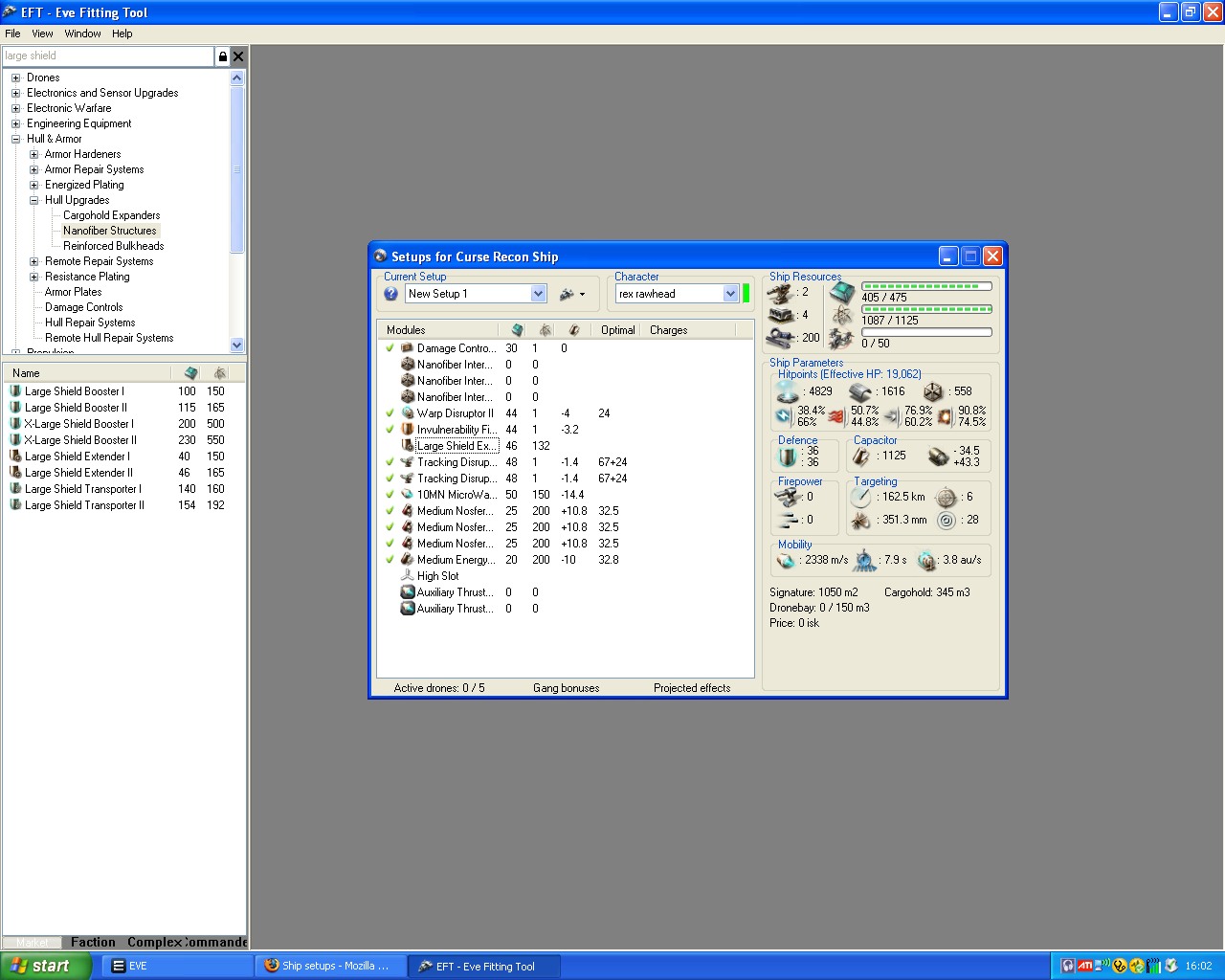This screenshot has width=1225, height=980.
Task: Click the ship icon next to setup name
Action: 568,294
